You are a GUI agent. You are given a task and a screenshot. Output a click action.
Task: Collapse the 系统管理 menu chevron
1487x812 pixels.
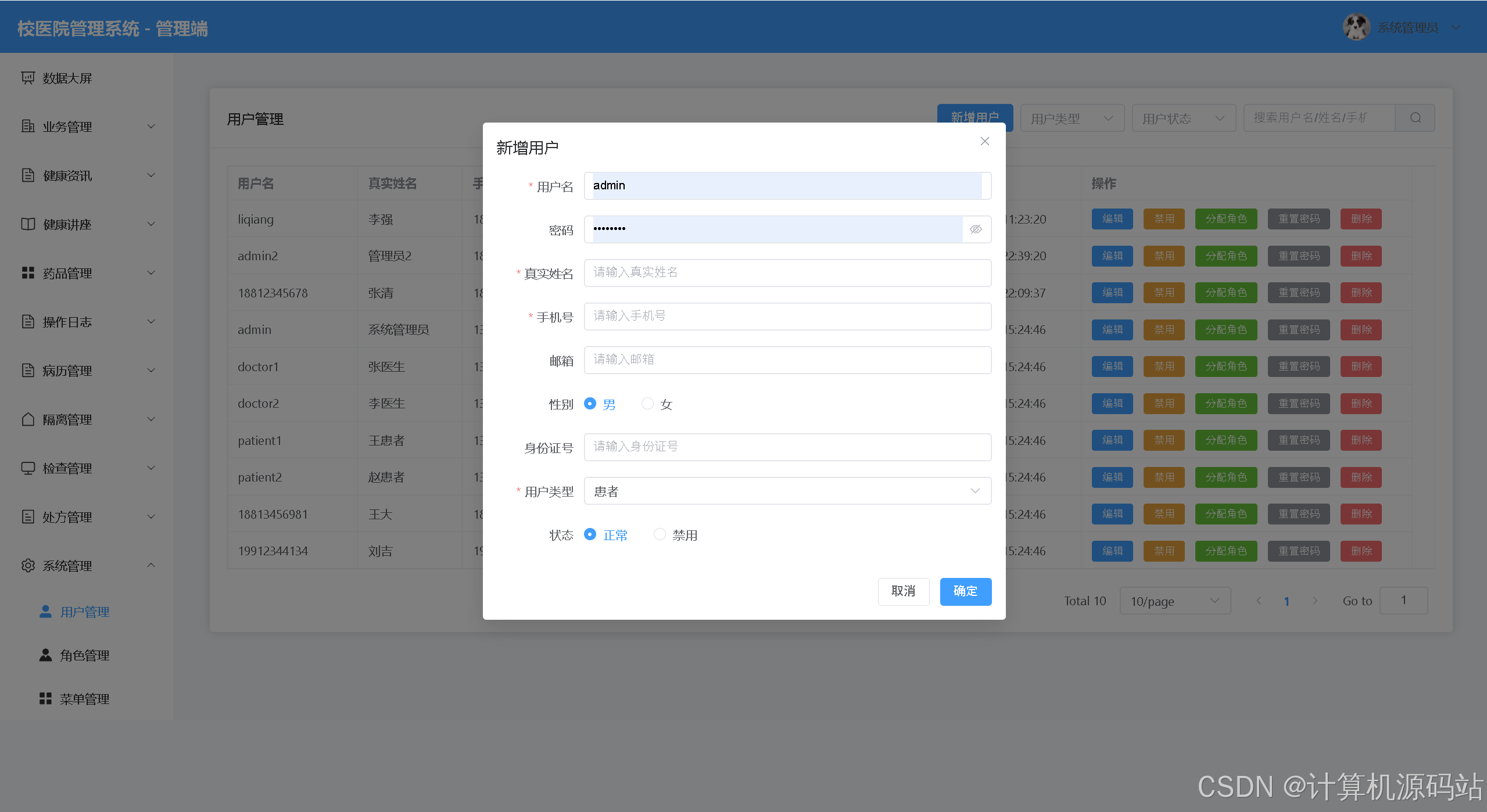point(151,565)
